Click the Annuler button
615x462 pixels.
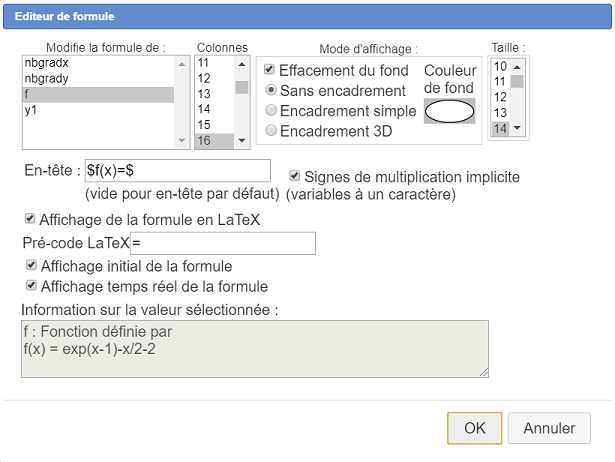coord(549,428)
